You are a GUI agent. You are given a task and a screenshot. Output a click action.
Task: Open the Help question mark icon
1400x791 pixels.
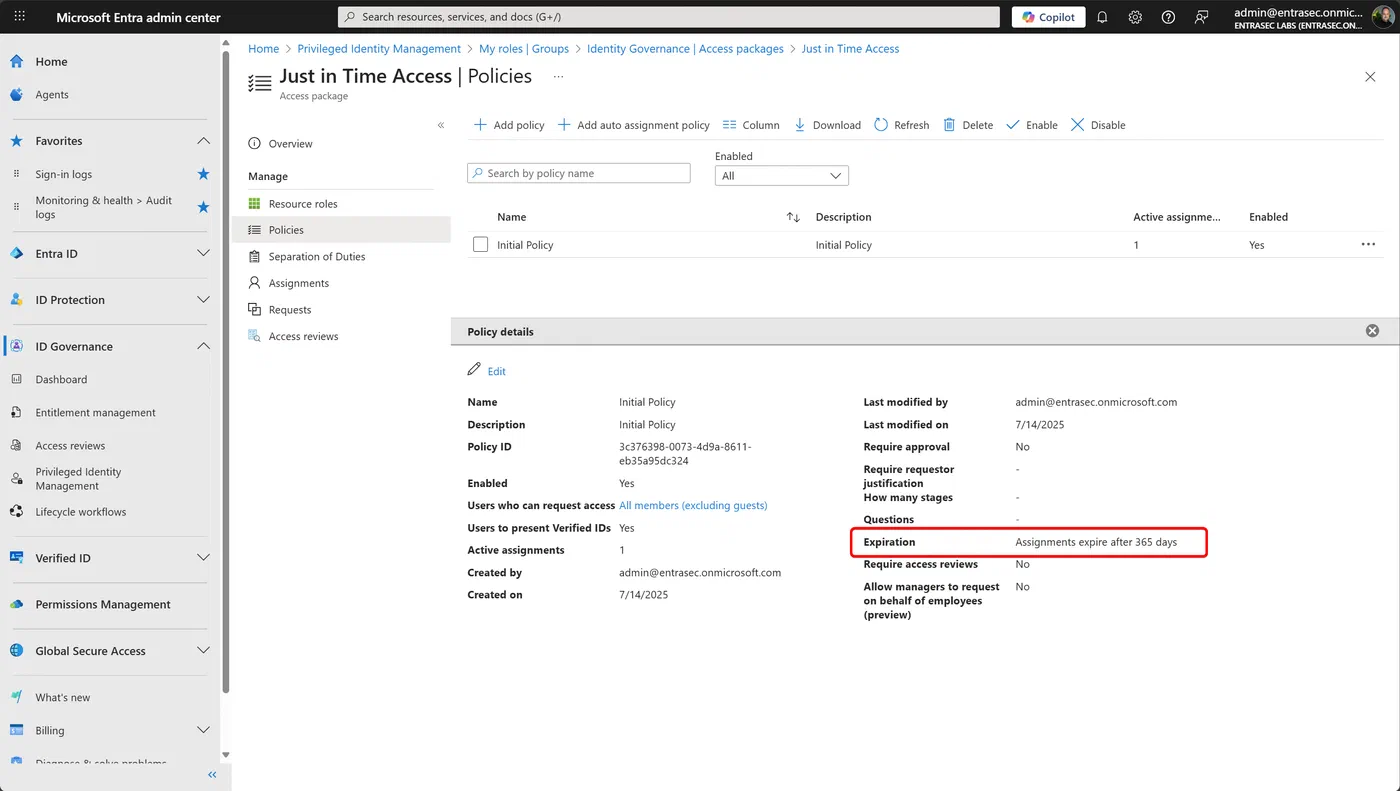coord(1168,17)
